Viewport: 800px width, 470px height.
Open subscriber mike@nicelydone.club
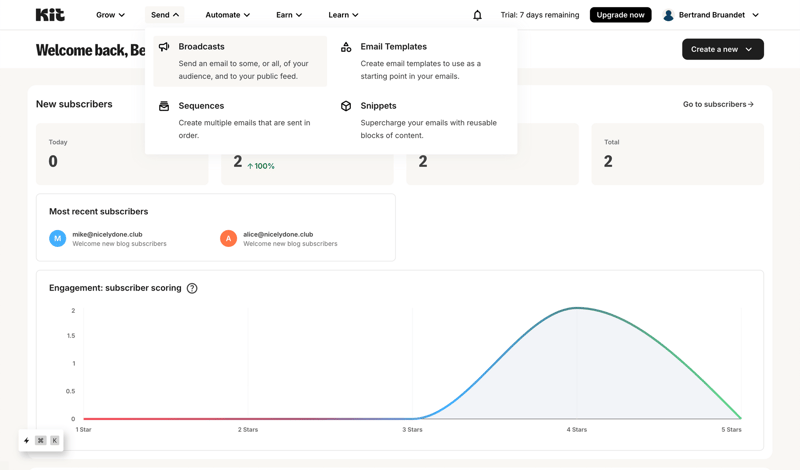click(107, 234)
